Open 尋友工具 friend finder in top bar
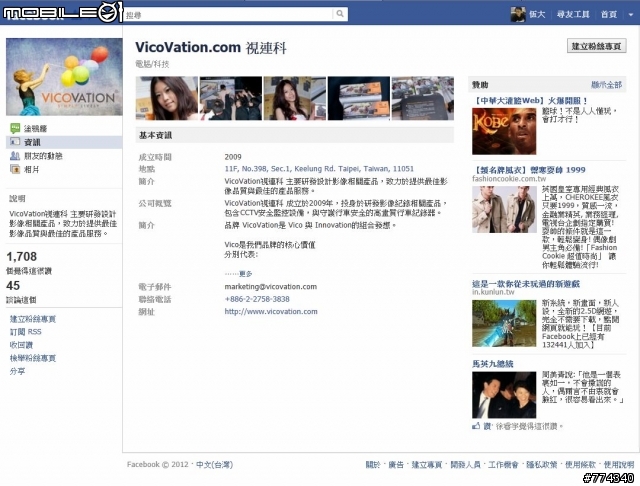640x486 pixels. point(573,14)
